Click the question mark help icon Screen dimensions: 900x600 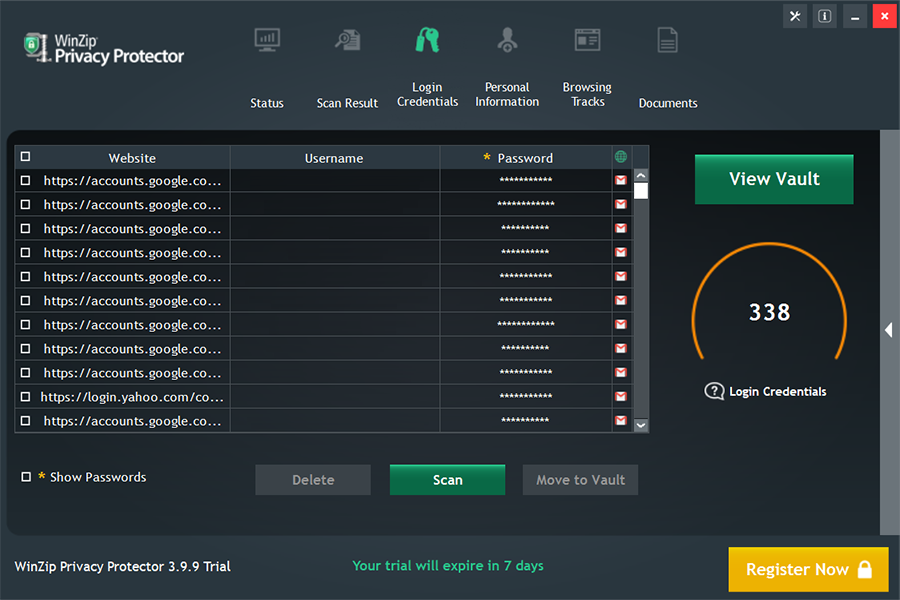(714, 392)
